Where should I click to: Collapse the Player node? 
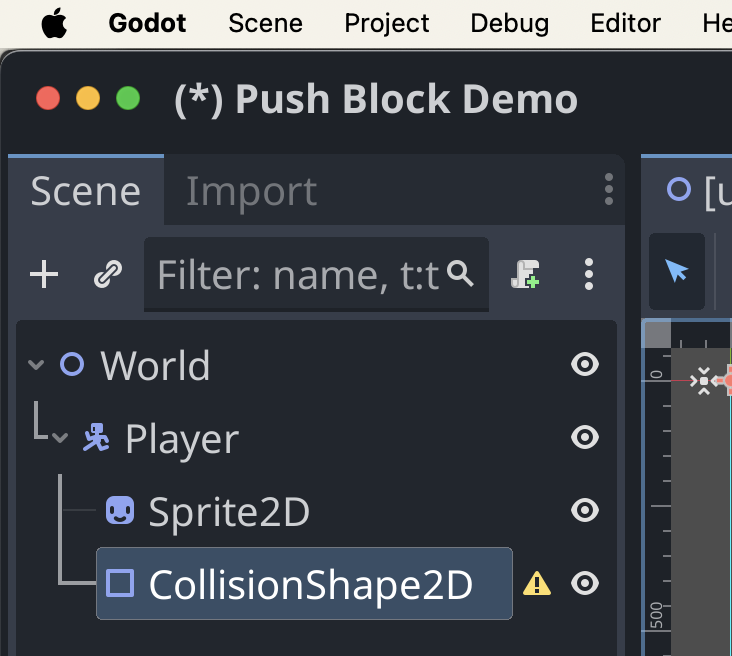point(60,437)
